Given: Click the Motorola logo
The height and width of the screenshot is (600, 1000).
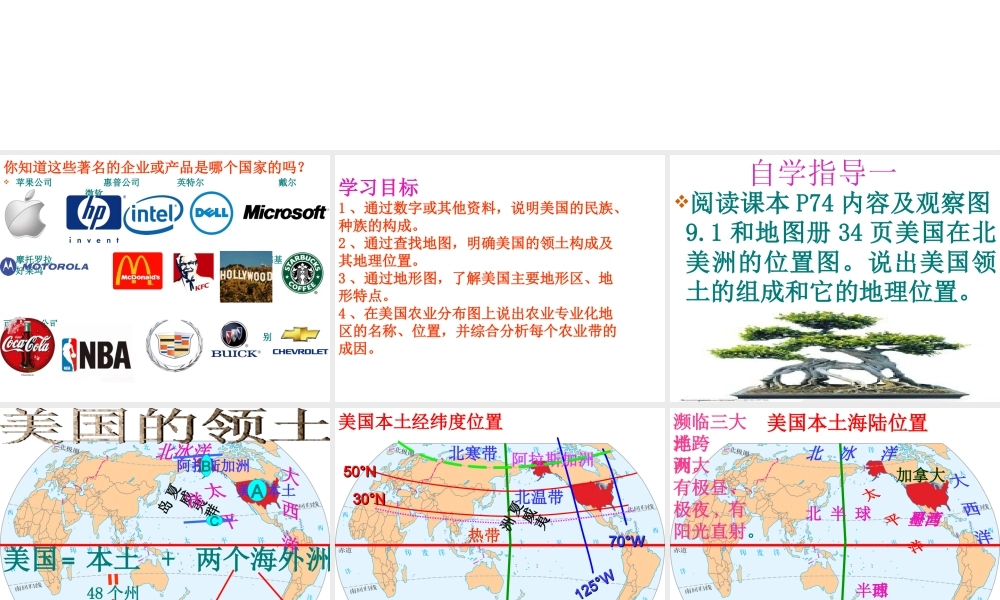Looking at the screenshot, I should click(x=45, y=266).
